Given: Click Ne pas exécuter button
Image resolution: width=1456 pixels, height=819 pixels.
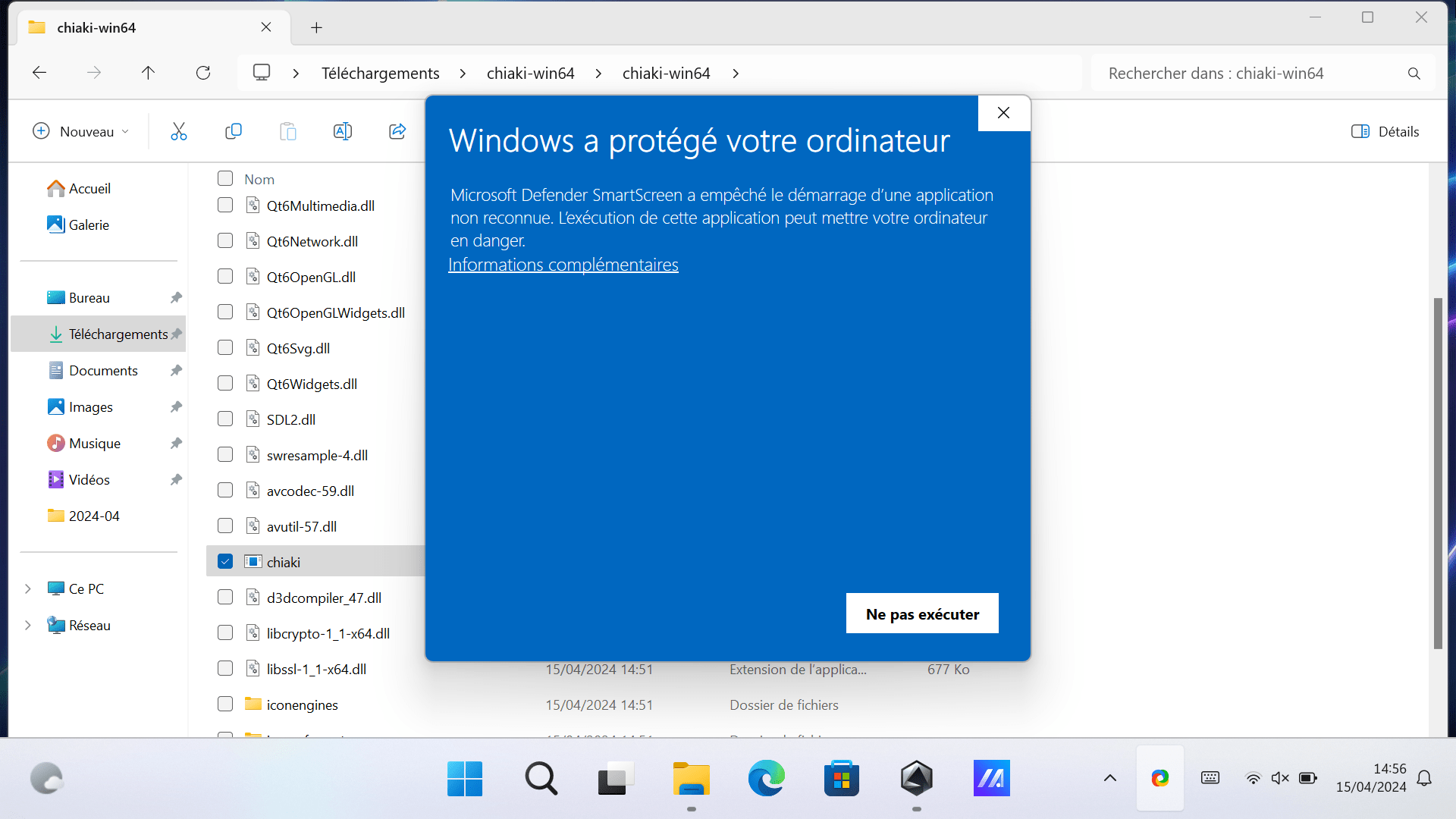Looking at the screenshot, I should point(922,613).
